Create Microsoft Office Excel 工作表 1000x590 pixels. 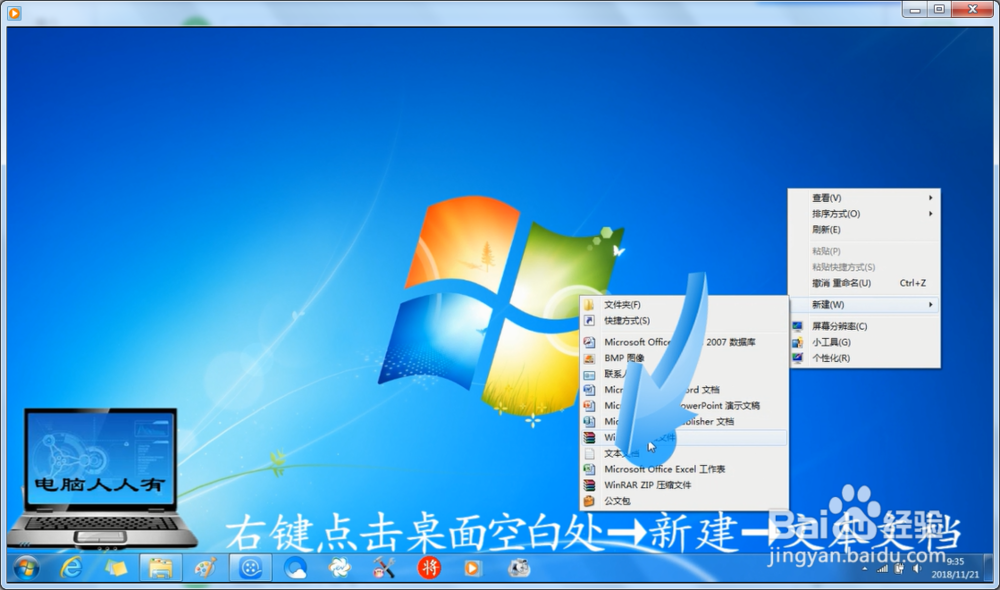(x=684, y=469)
